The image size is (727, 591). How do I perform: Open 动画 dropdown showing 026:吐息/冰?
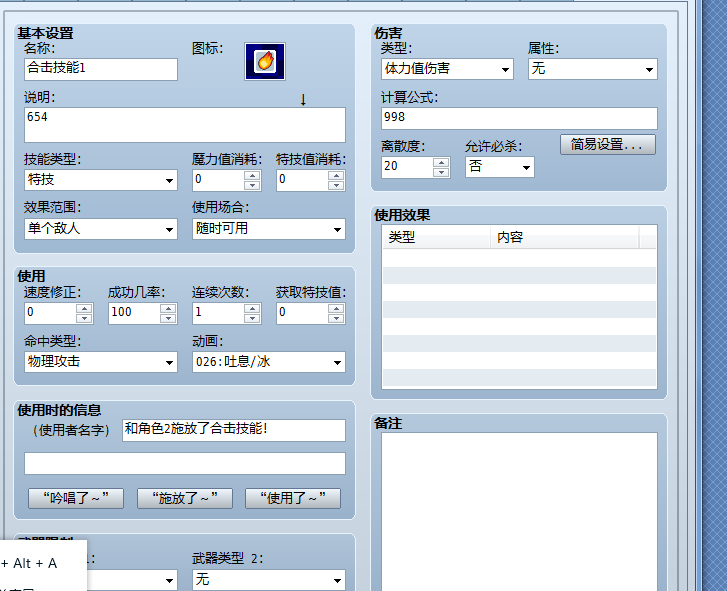coord(268,362)
